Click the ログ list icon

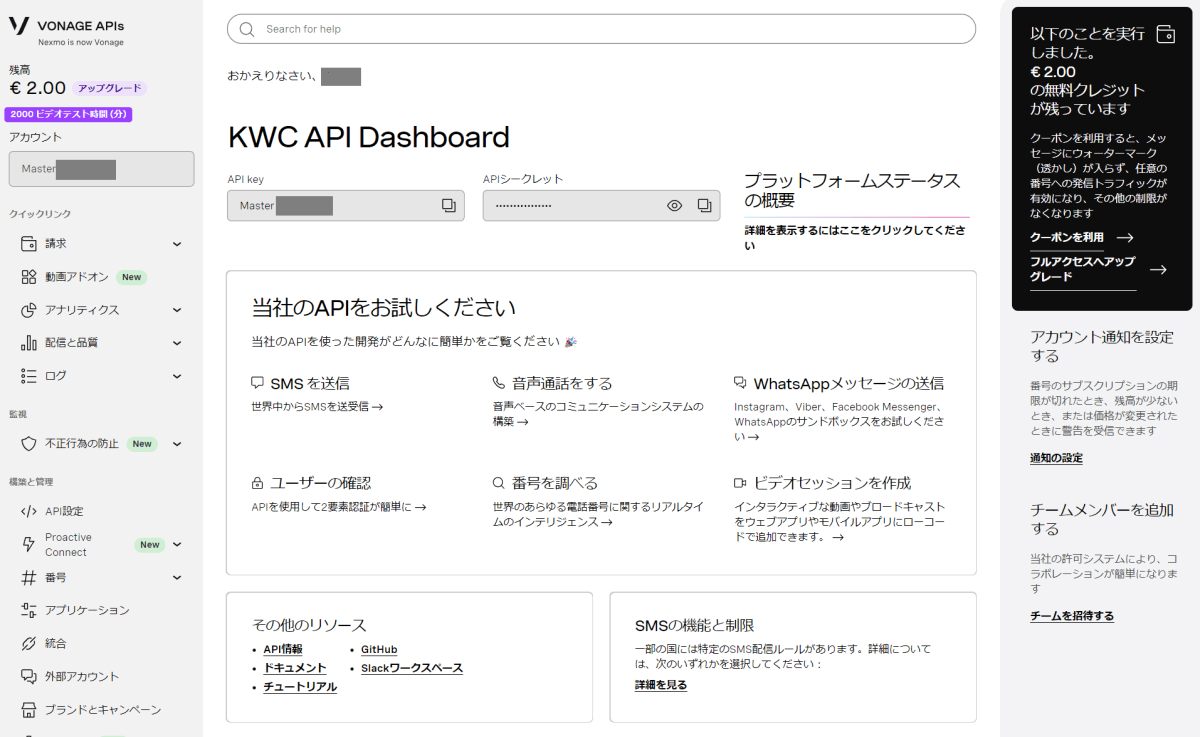28,376
